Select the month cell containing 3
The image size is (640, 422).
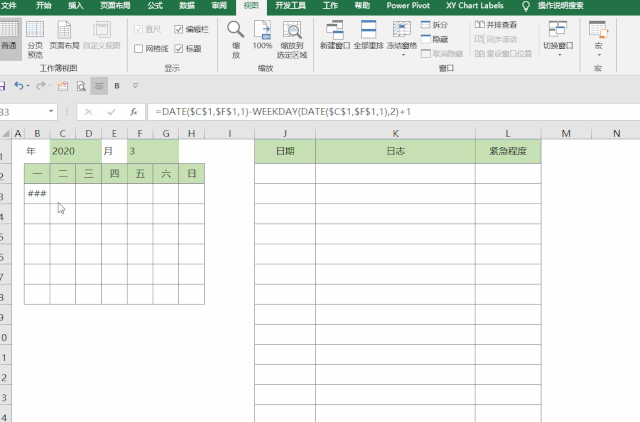tap(153, 151)
